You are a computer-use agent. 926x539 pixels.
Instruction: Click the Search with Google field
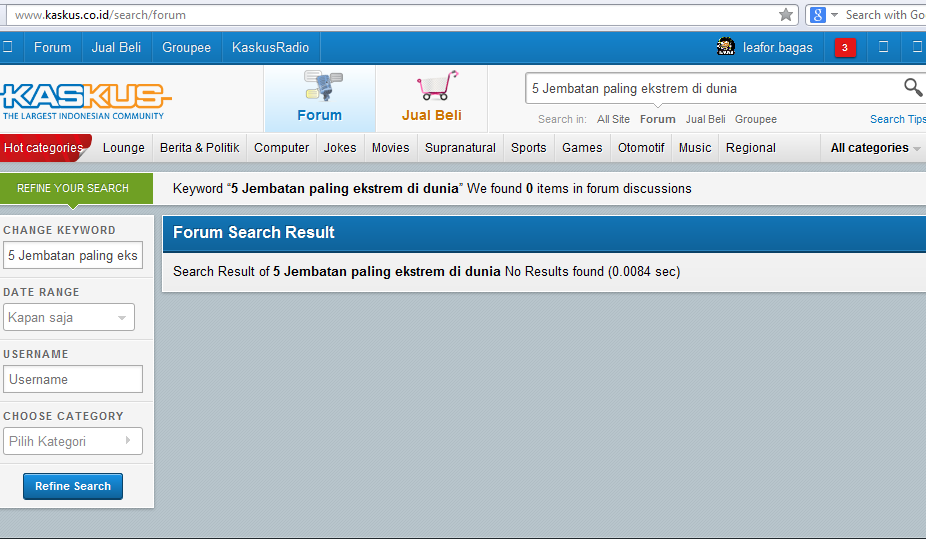[x=885, y=15]
